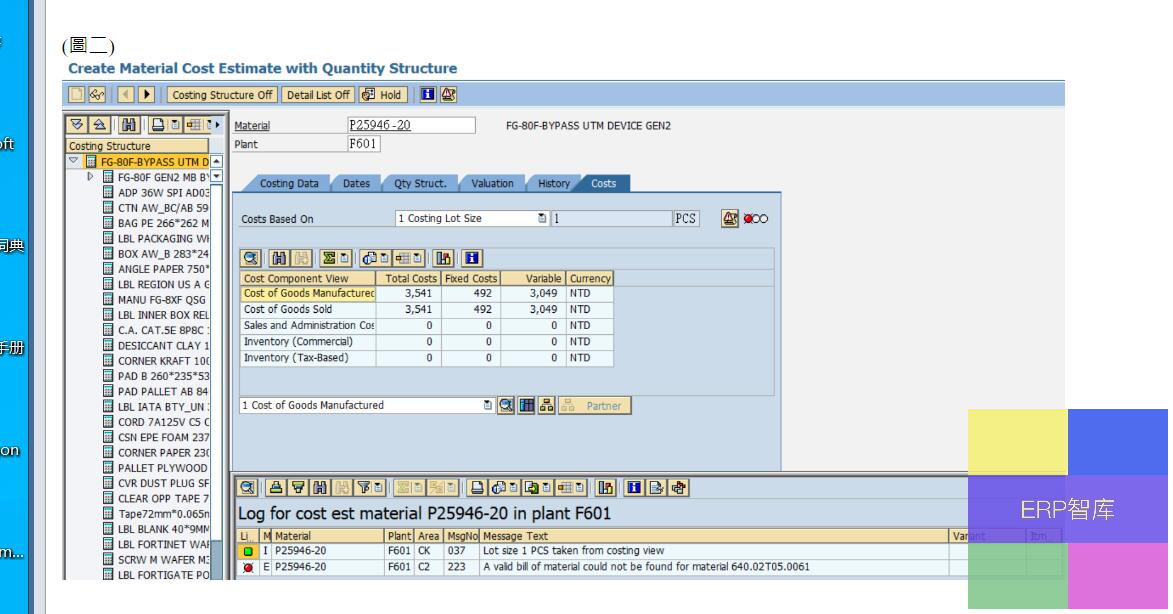Click ABC analysis icon in log toolbar

[x=606, y=488]
